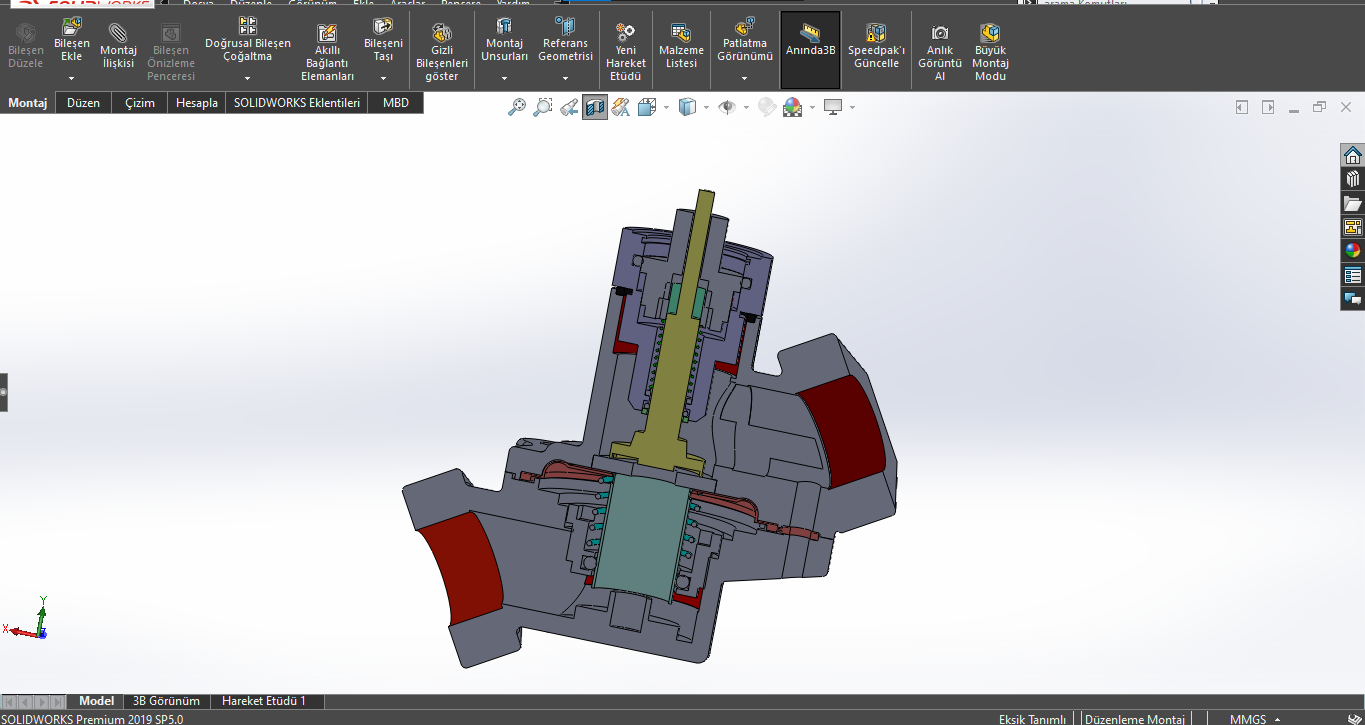Click the Edit Appearance sphere icon

pos(767,107)
